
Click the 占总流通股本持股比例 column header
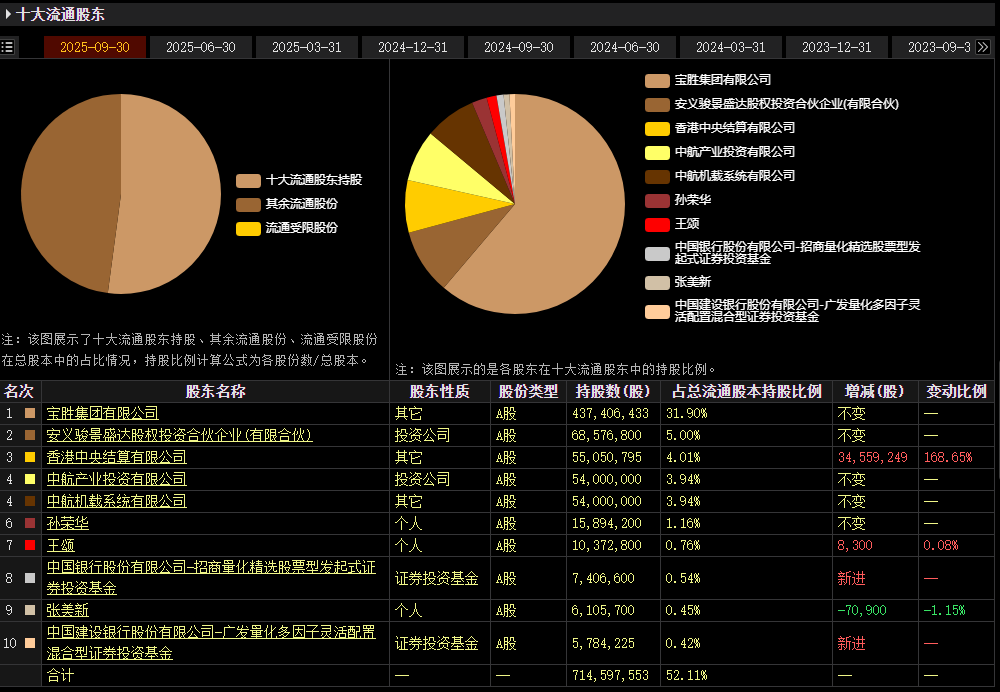point(747,391)
